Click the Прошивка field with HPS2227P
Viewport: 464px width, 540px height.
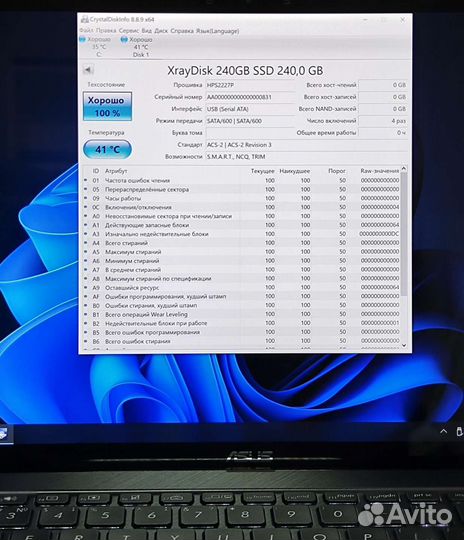[x=250, y=85]
